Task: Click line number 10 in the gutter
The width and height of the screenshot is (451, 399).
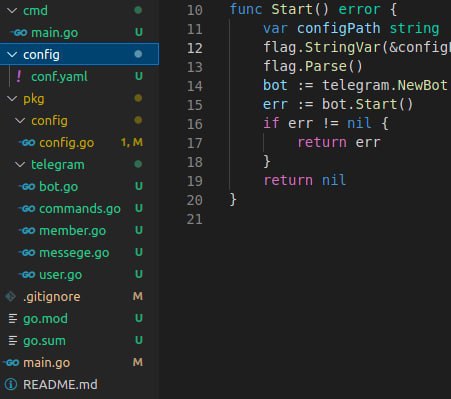Action: tap(195, 10)
